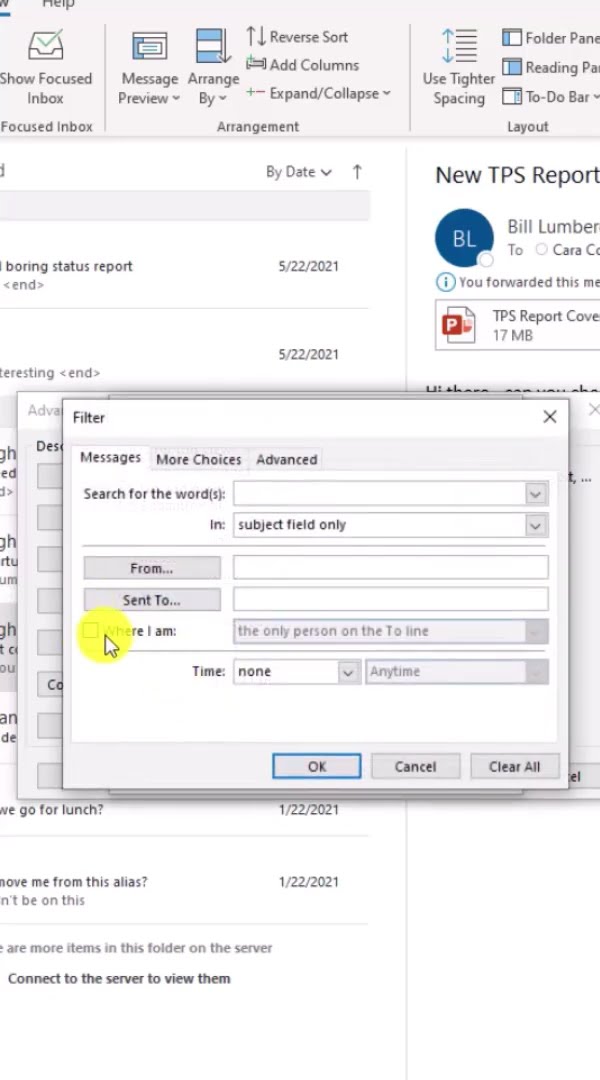Click the Sent To text field

pos(391,599)
